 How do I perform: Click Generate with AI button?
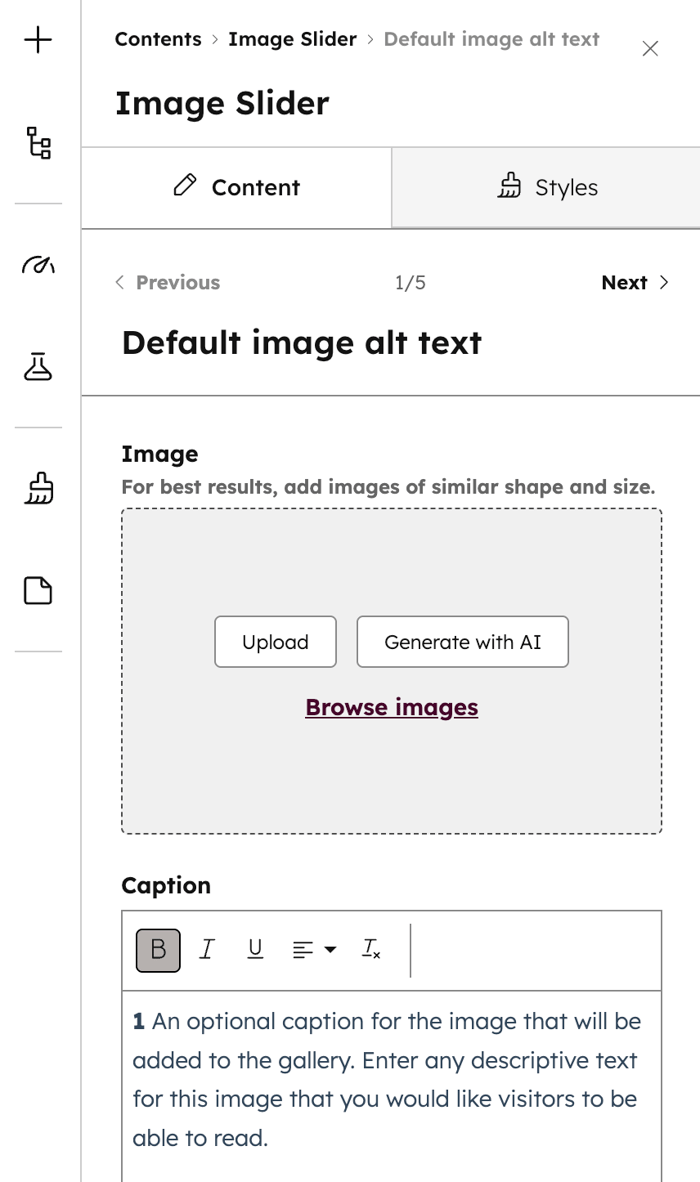[x=463, y=642]
